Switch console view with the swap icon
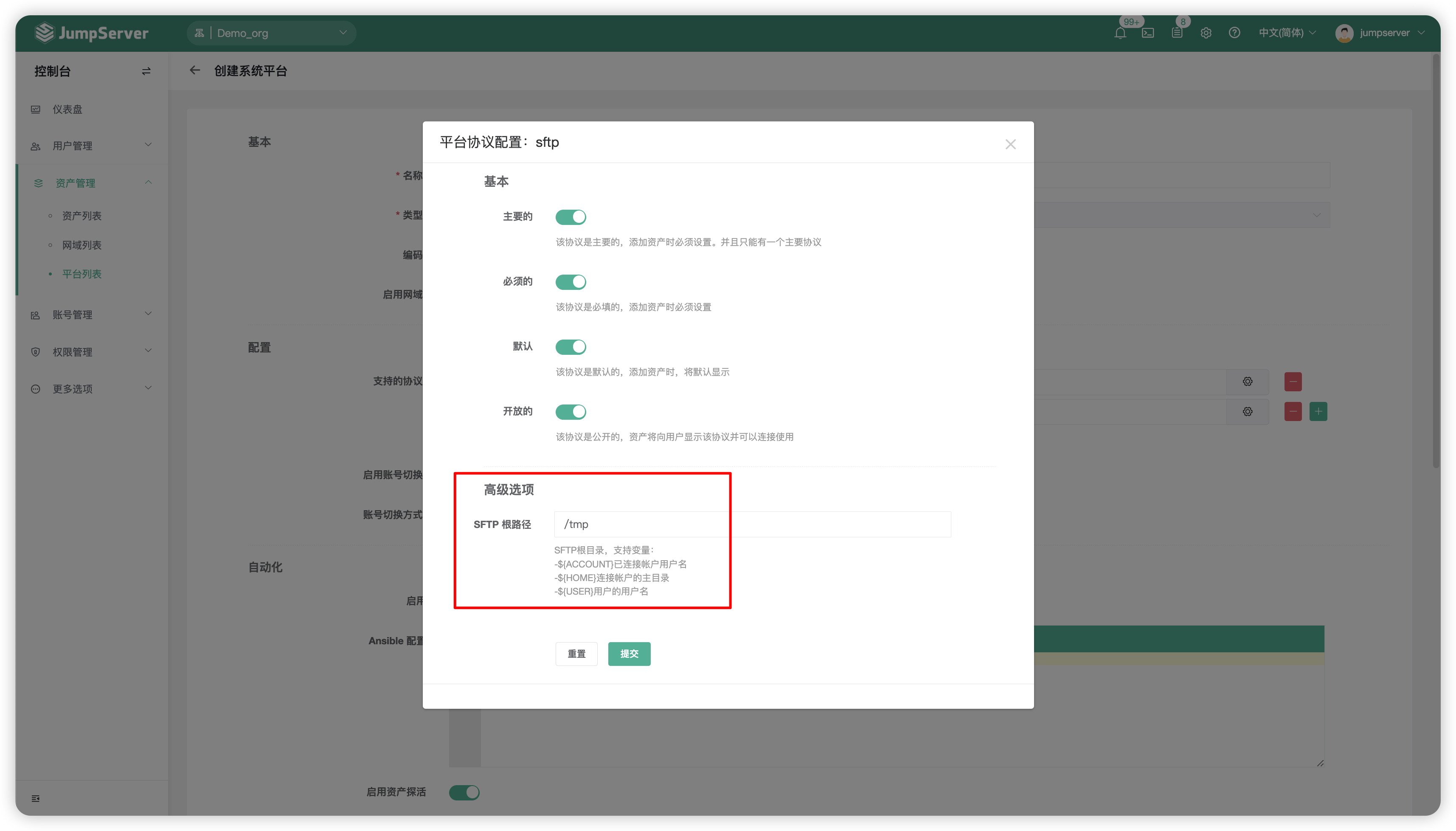 pyautogui.click(x=146, y=71)
